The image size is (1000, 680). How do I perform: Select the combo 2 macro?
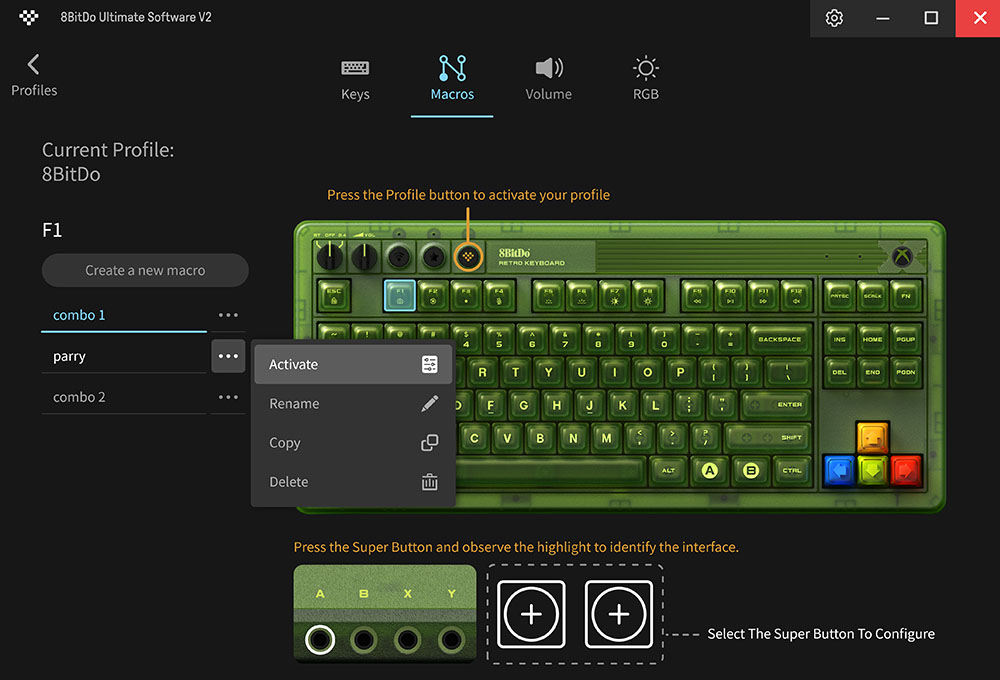pyautogui.click(x=124, y=397)
